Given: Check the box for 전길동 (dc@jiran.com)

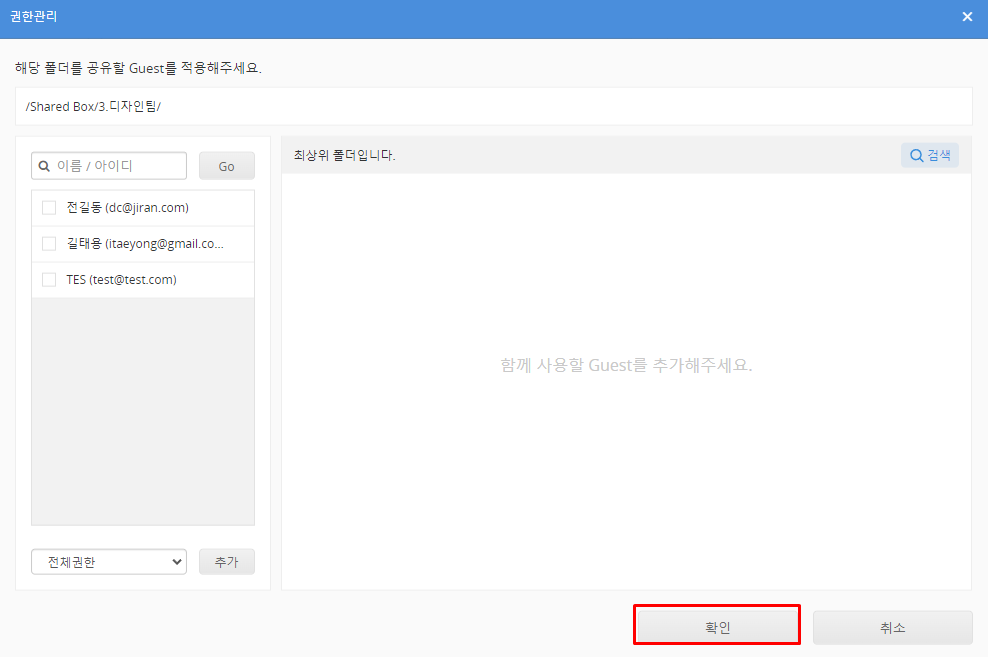Looking at the screenshot, I should [x=49, y=208].
